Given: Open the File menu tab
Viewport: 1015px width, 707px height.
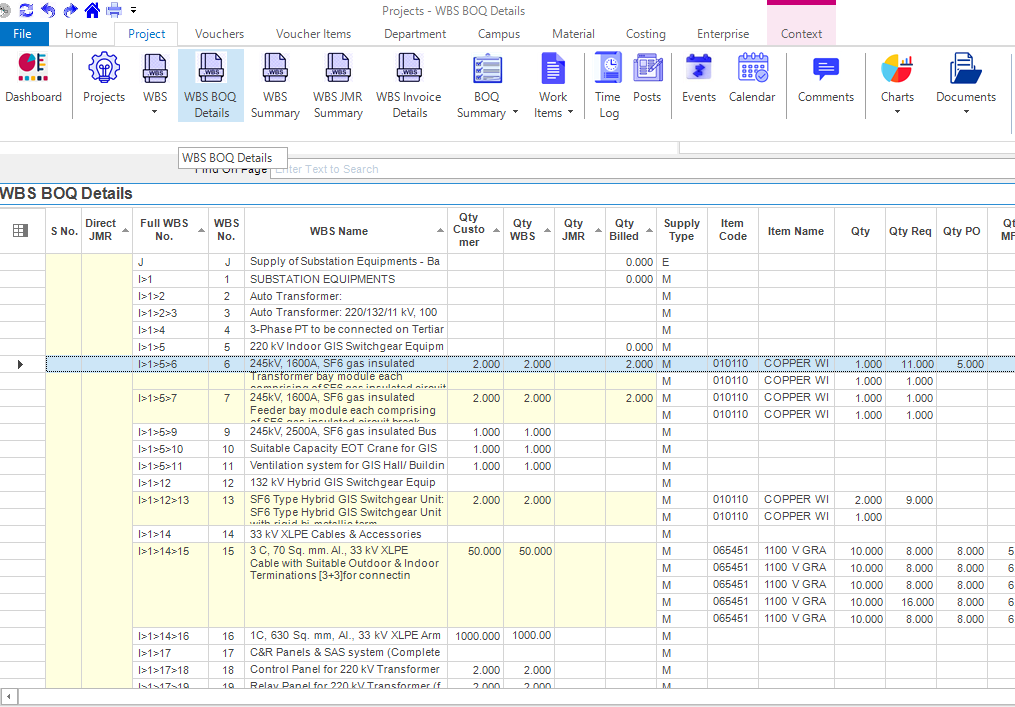Looking at the screenshot, I should [x=23, y=34].
